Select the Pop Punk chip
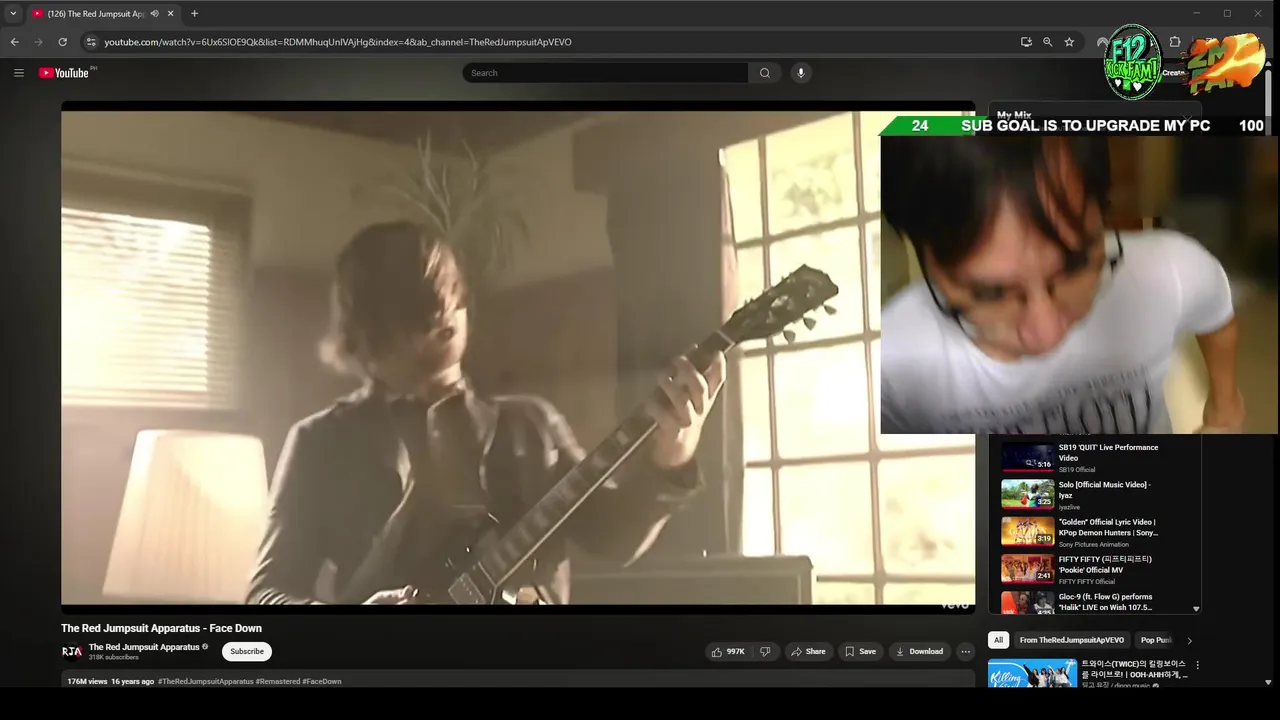This screenshot has height=720, width=1280. pyautogui.click(x=1156, y=640)
